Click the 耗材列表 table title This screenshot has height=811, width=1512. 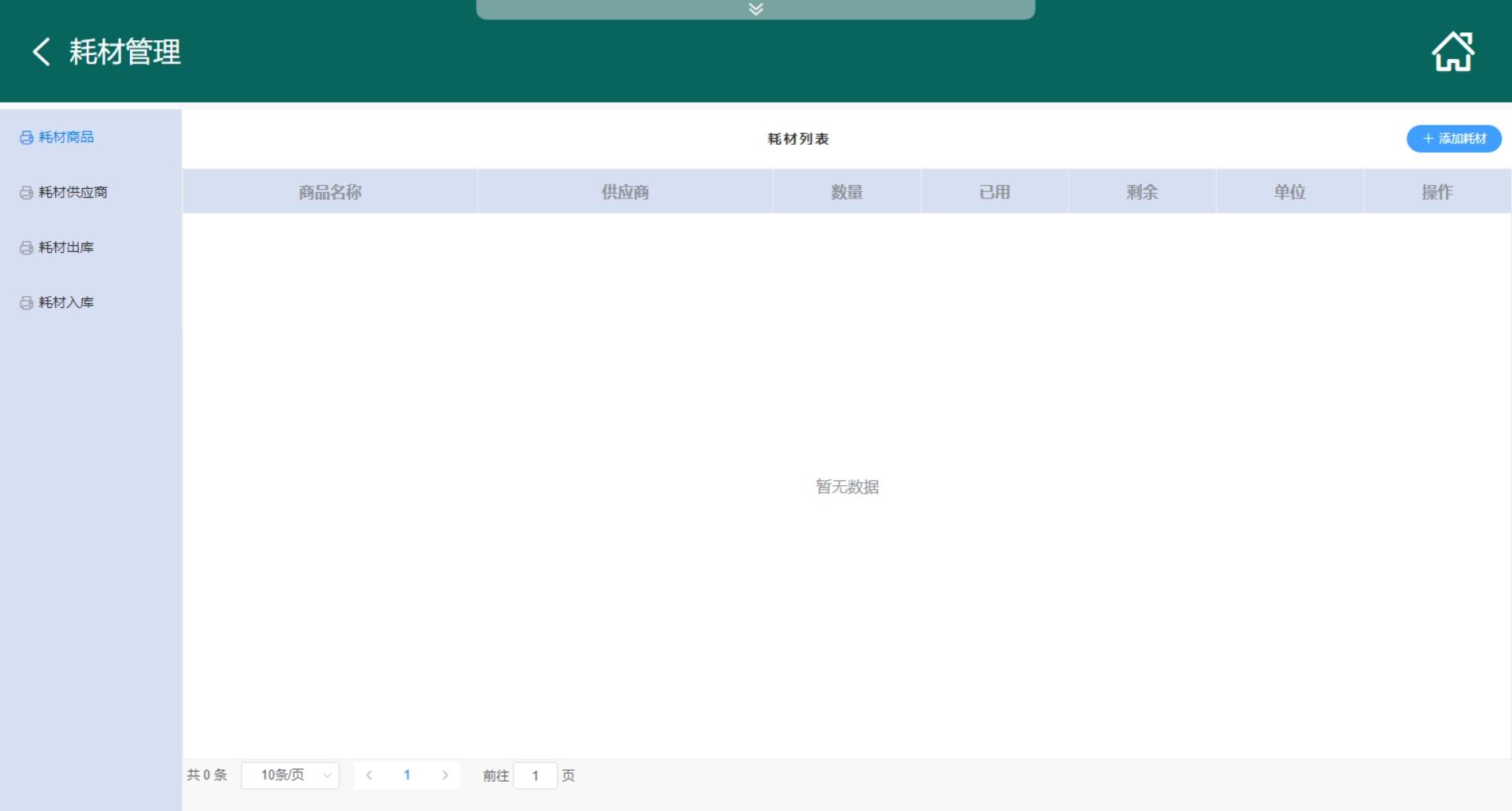coord(798,139)
